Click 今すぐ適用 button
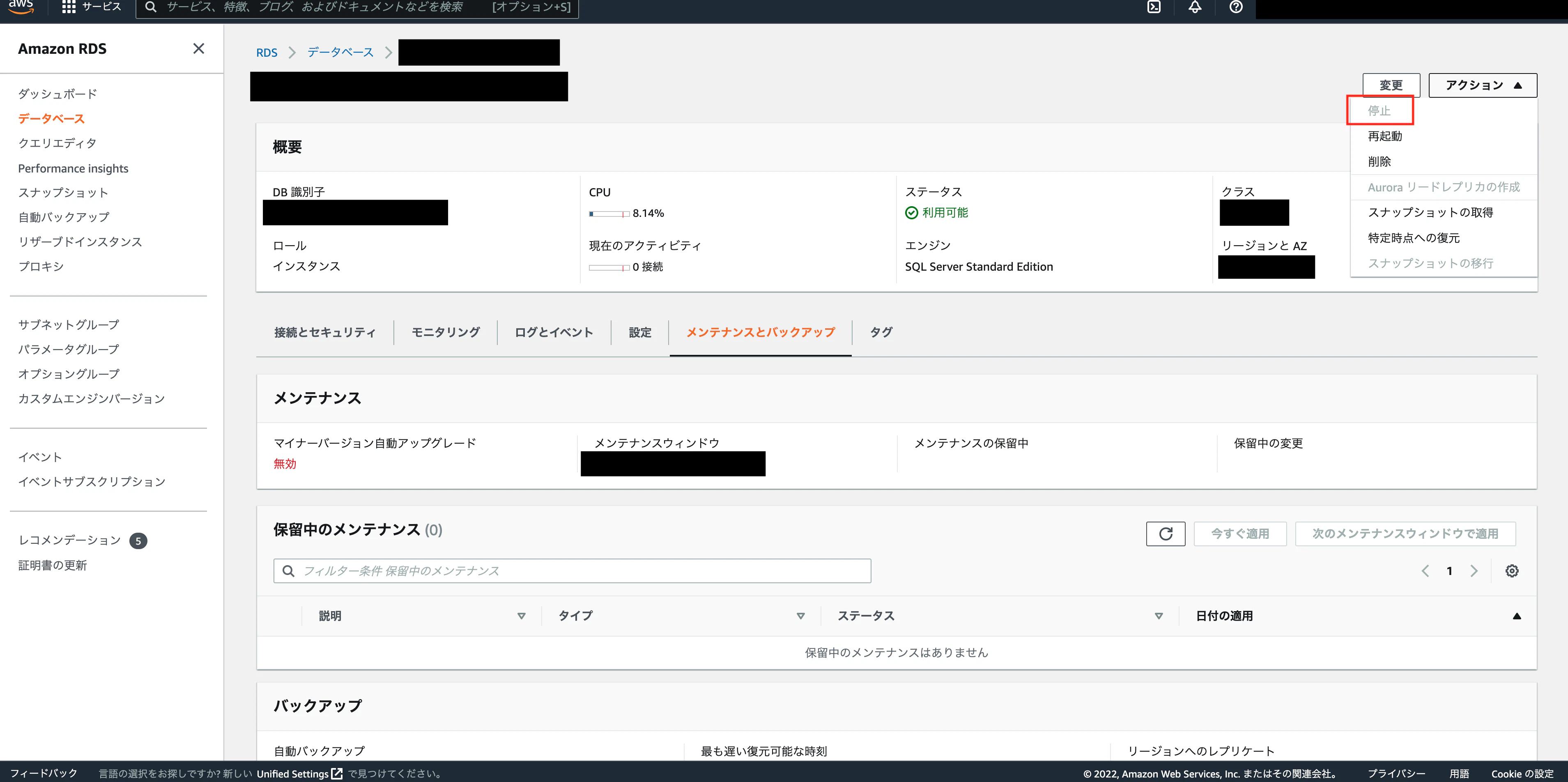Viewport: 1568px width, 782px height. coord(1240,534)
